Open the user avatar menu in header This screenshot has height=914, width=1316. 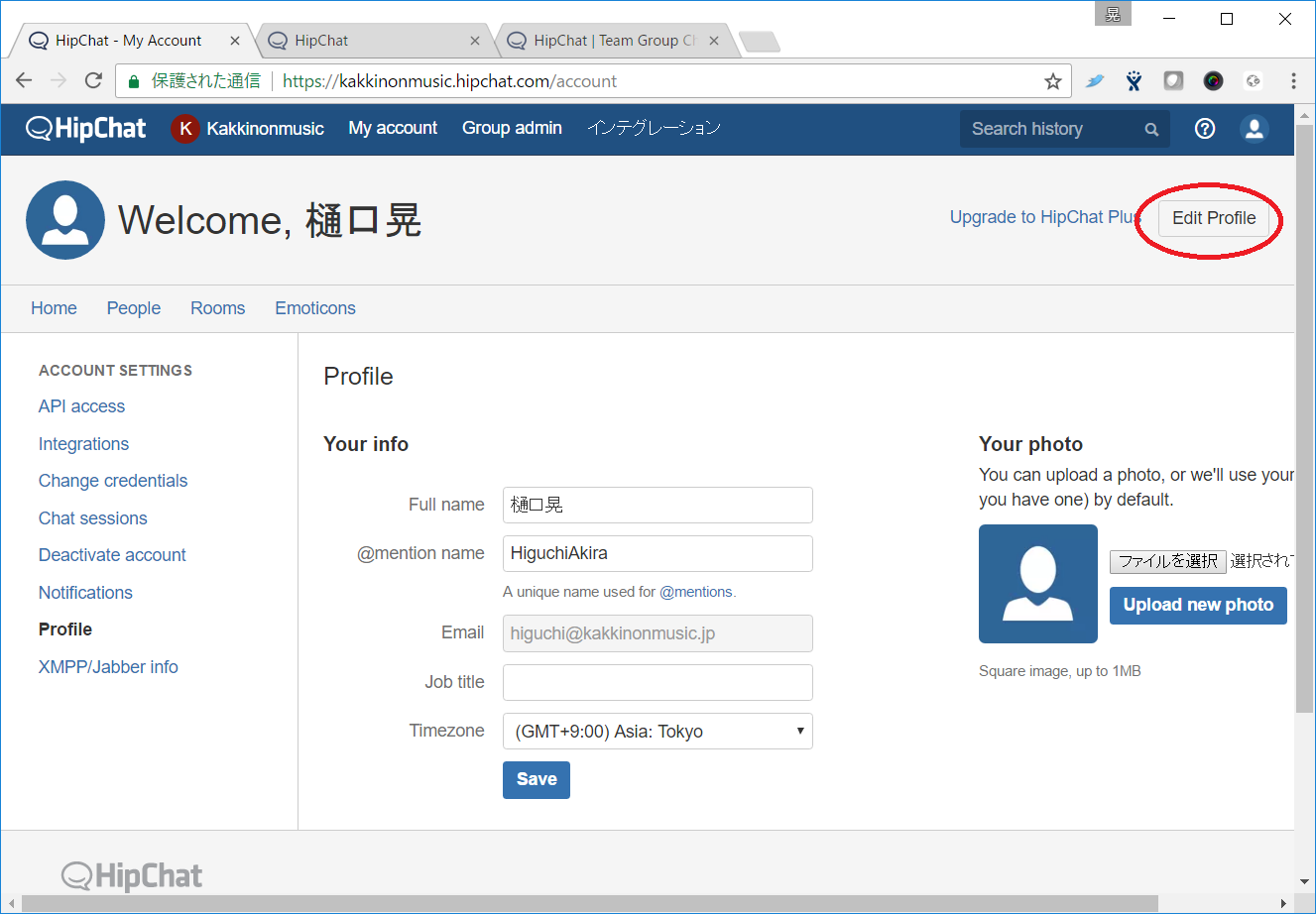click(1255, 129)
